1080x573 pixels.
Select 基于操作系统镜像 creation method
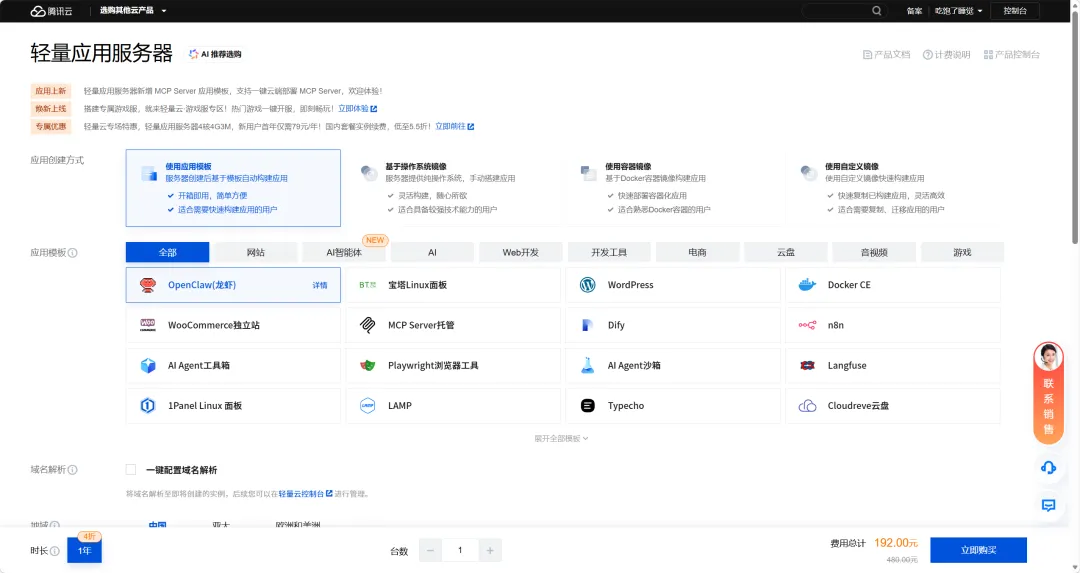tap(453, 188)
